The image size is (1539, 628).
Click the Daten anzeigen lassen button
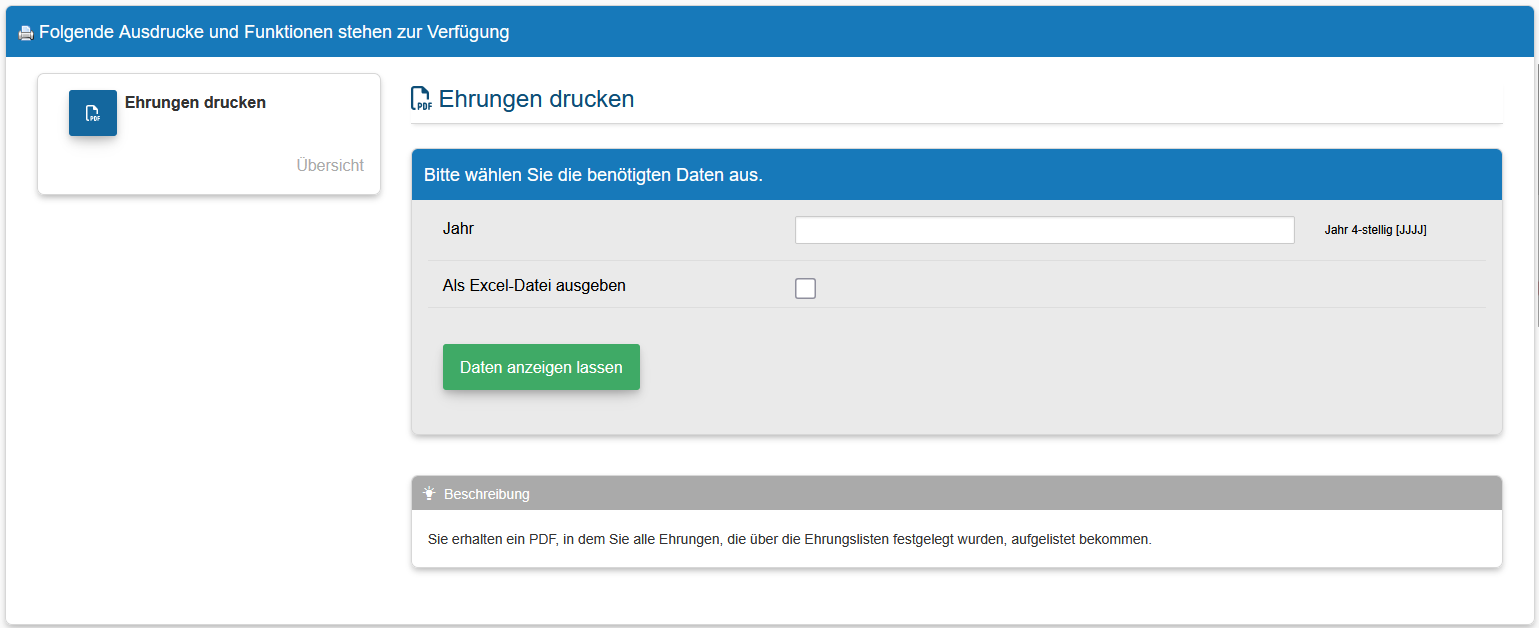[x=541, y=367]
